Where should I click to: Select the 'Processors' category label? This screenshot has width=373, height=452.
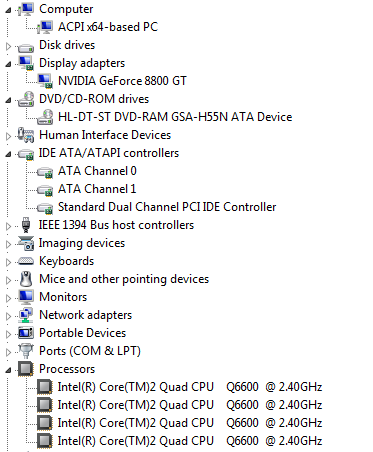(67, 369)
